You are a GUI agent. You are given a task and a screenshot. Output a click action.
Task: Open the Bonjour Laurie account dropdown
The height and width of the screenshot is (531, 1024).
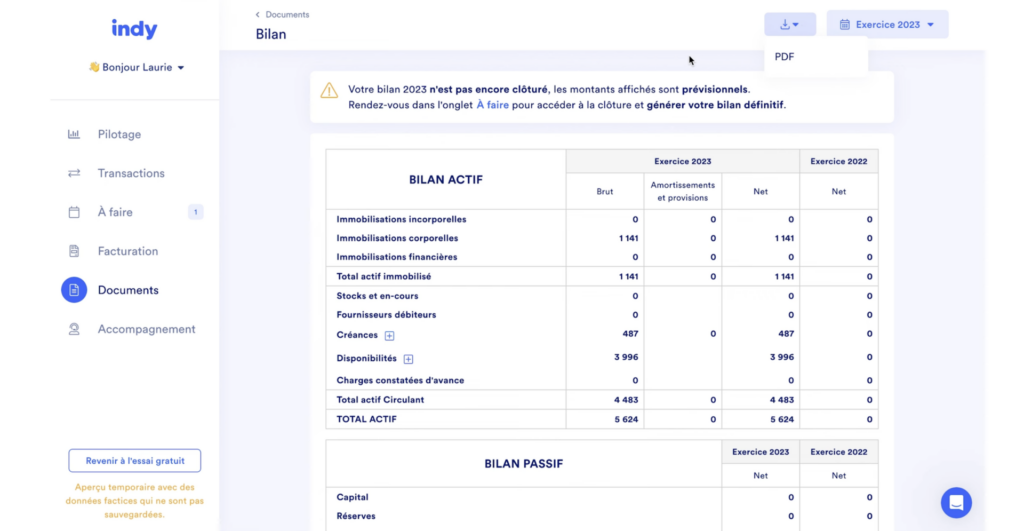click(x=136, y=67)
